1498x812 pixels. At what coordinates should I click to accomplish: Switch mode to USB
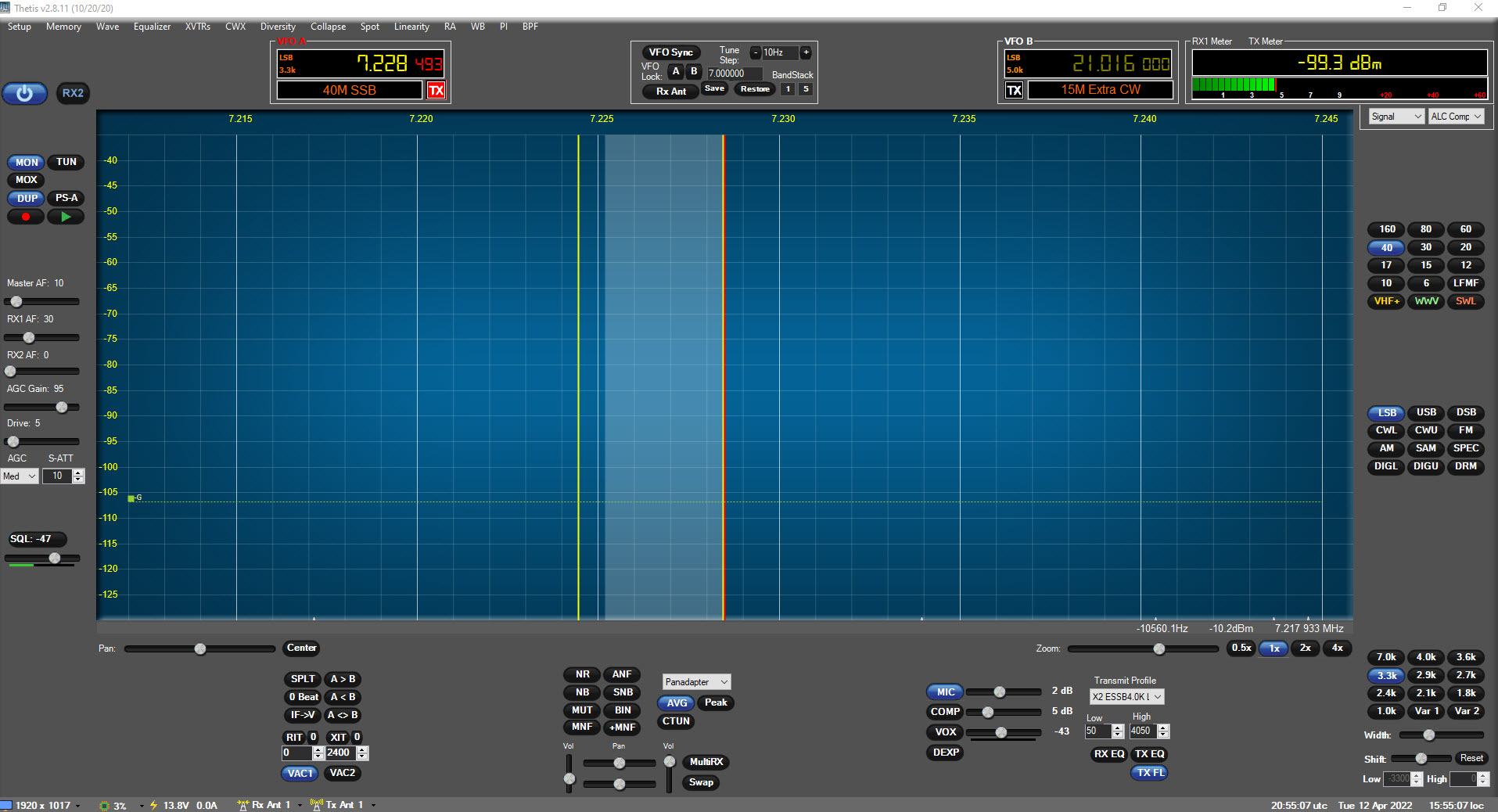[1425, 412]
